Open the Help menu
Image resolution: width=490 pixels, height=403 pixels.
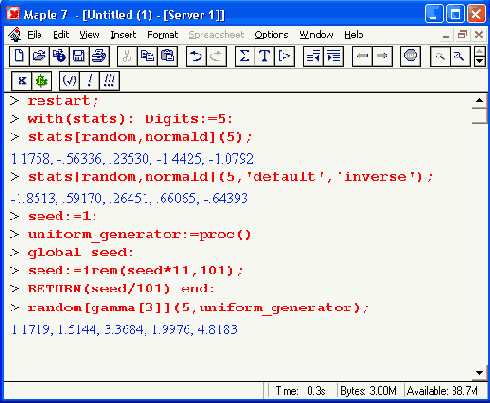[354, 35]
